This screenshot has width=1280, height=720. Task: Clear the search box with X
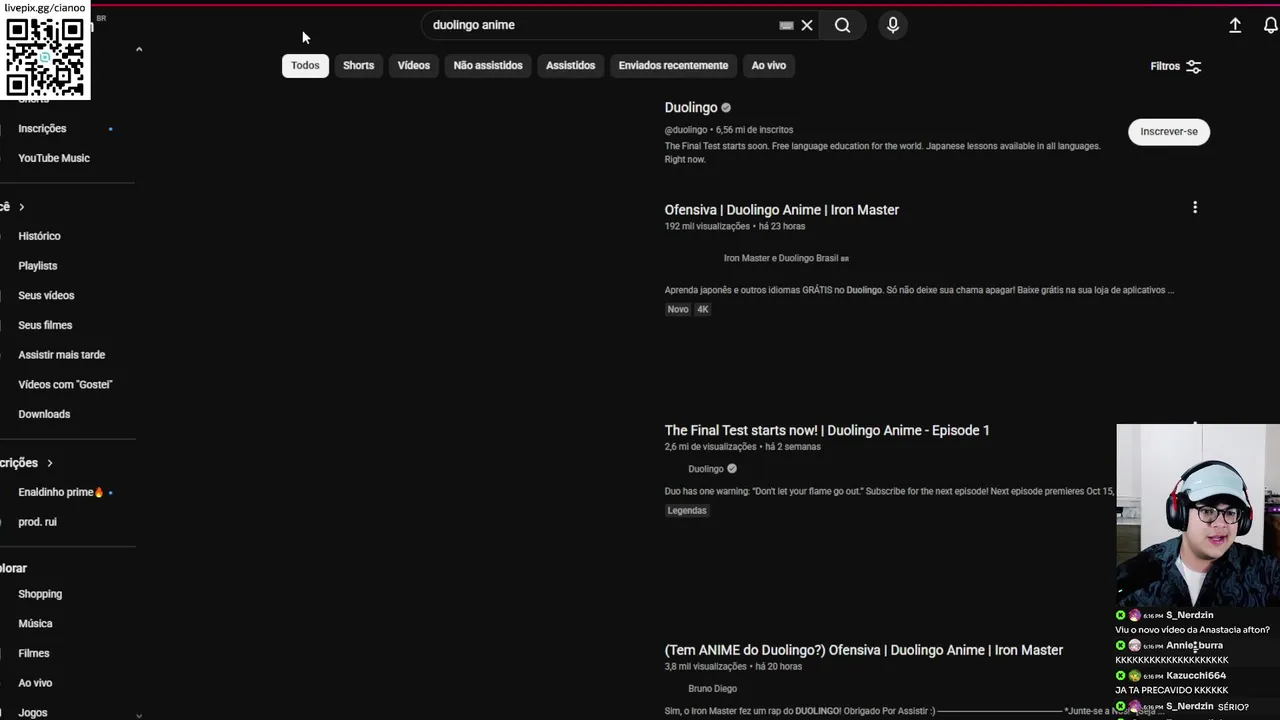coord(807,25)
